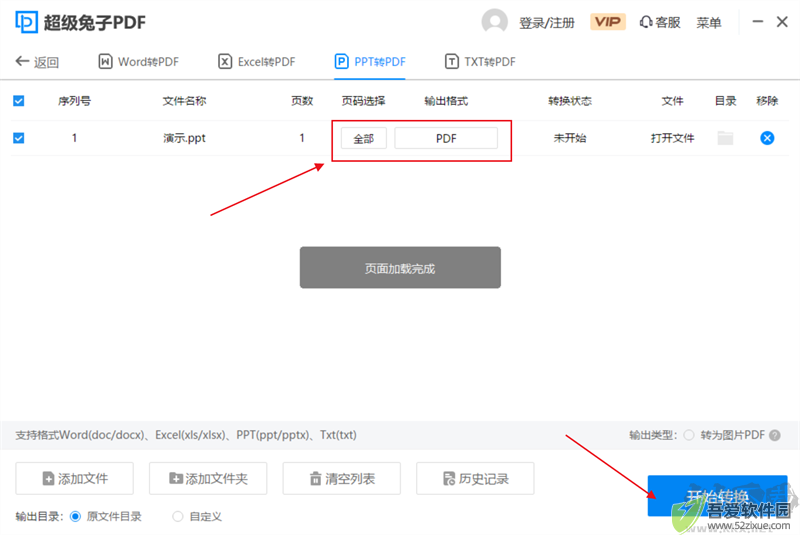Click the 未开始 conversion status
800x535 pixels.
pyautogui.click(x=570, y=138)
